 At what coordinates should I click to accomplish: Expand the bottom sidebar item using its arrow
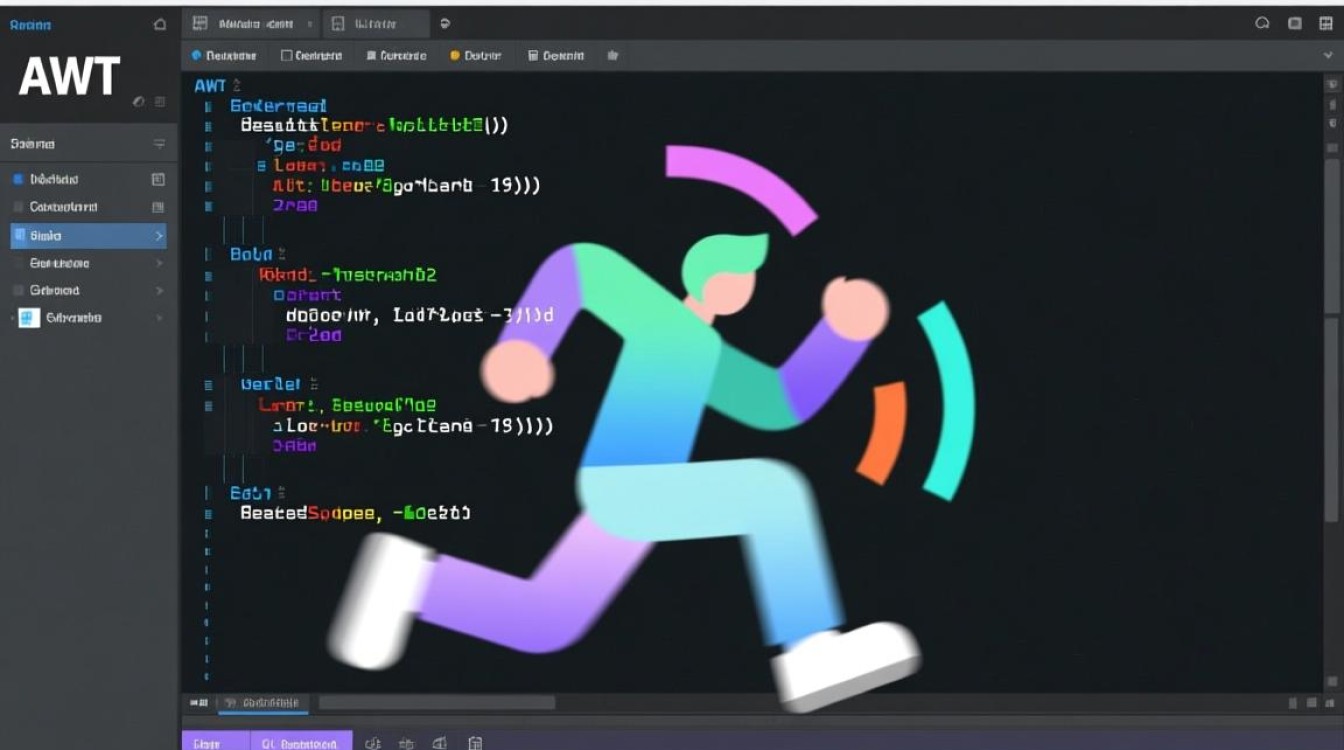click(x=160, y=318)
